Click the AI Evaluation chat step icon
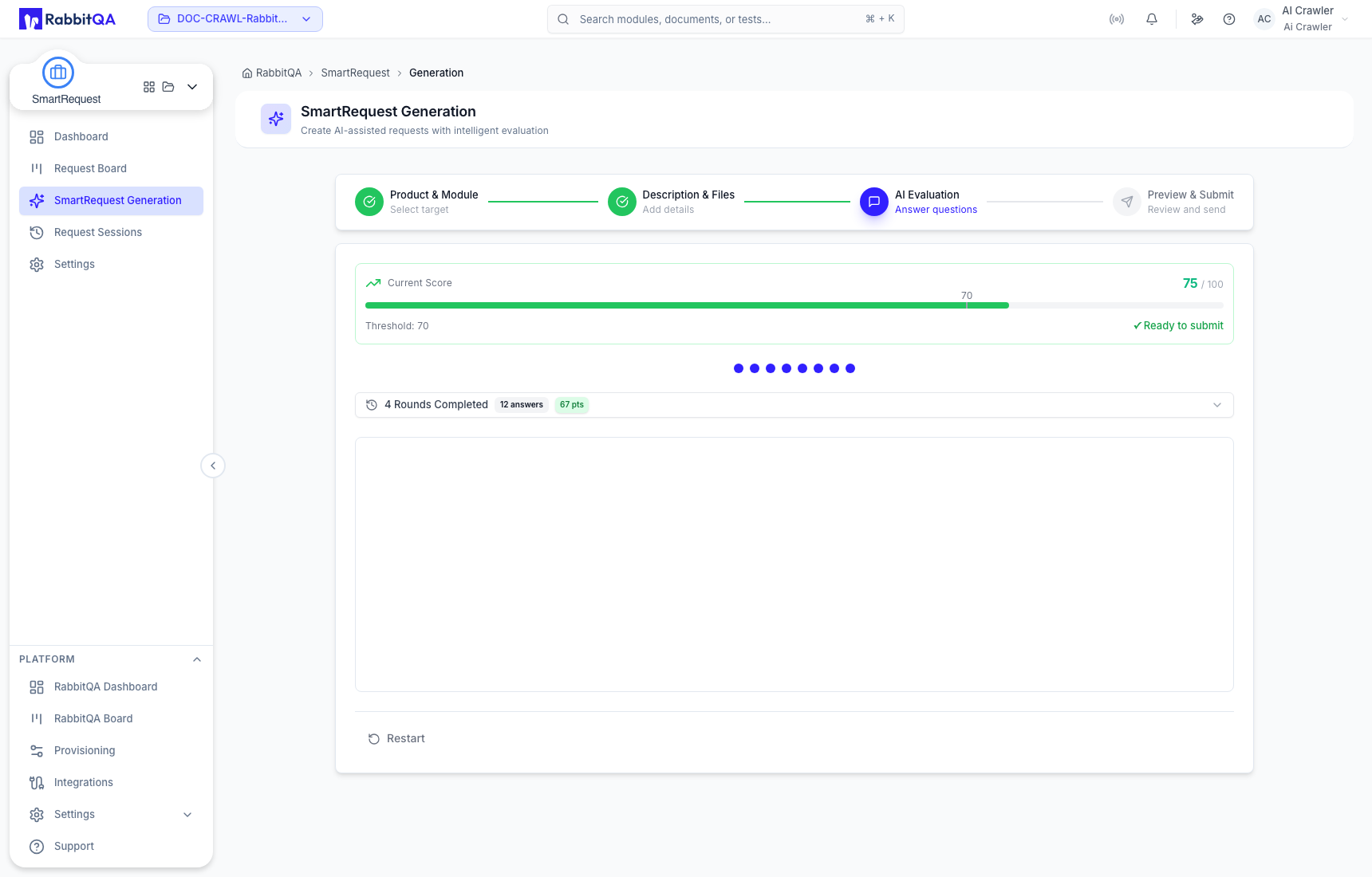1372x877 pixels. click(x=874, y=202)
